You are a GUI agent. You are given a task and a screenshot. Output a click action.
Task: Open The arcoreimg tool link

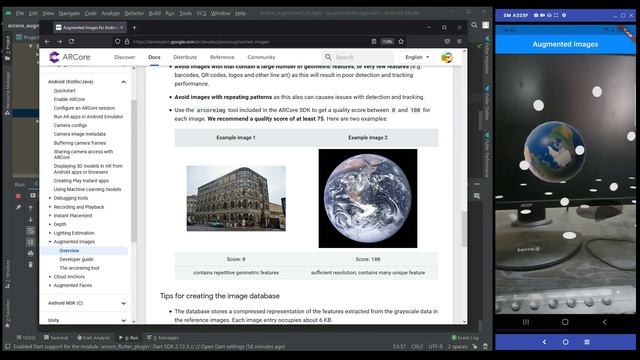pyautogui.click(x=79, y=268)
